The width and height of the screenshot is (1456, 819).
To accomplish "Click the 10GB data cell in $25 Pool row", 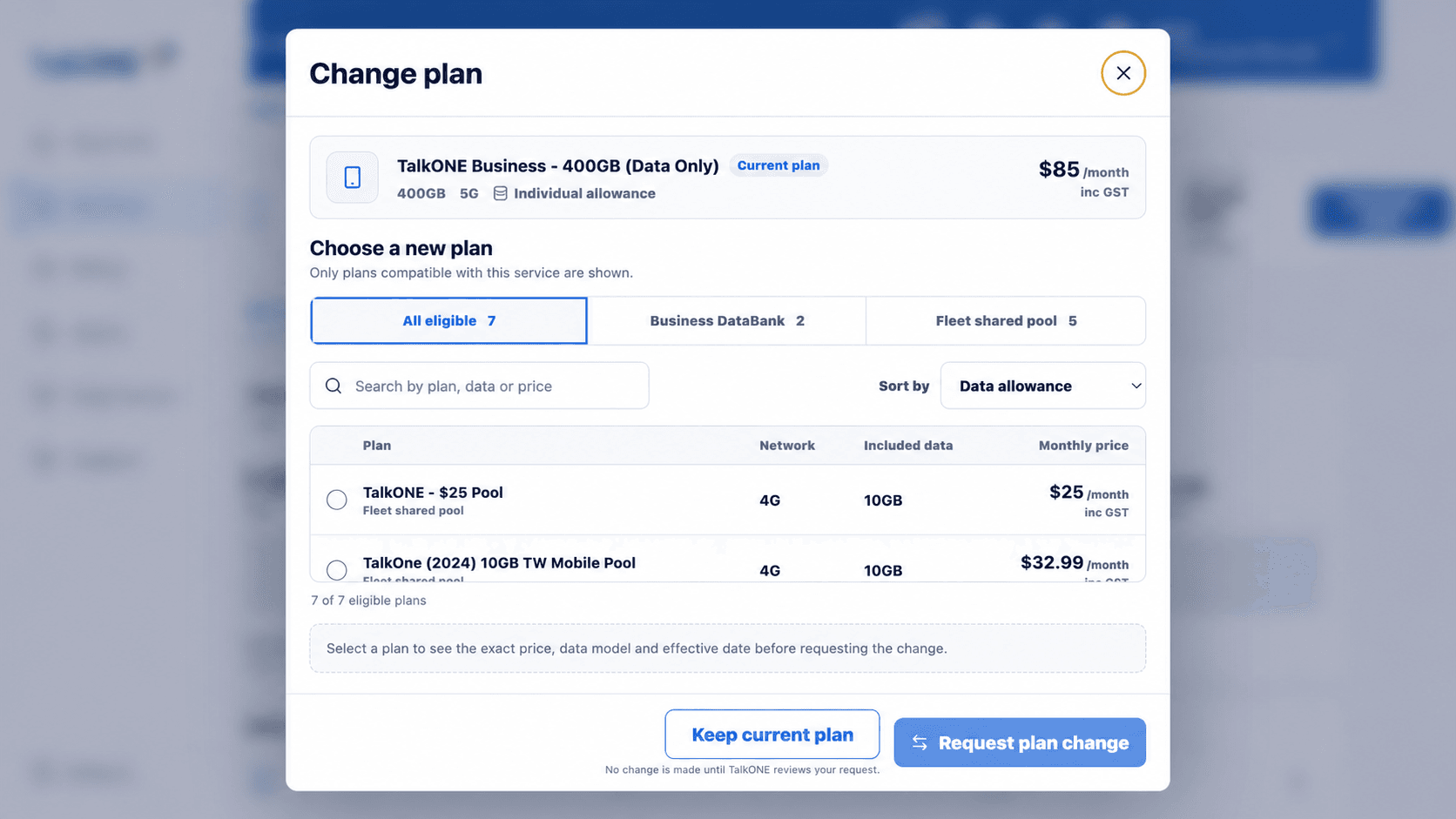I will (x=883, y=500).
